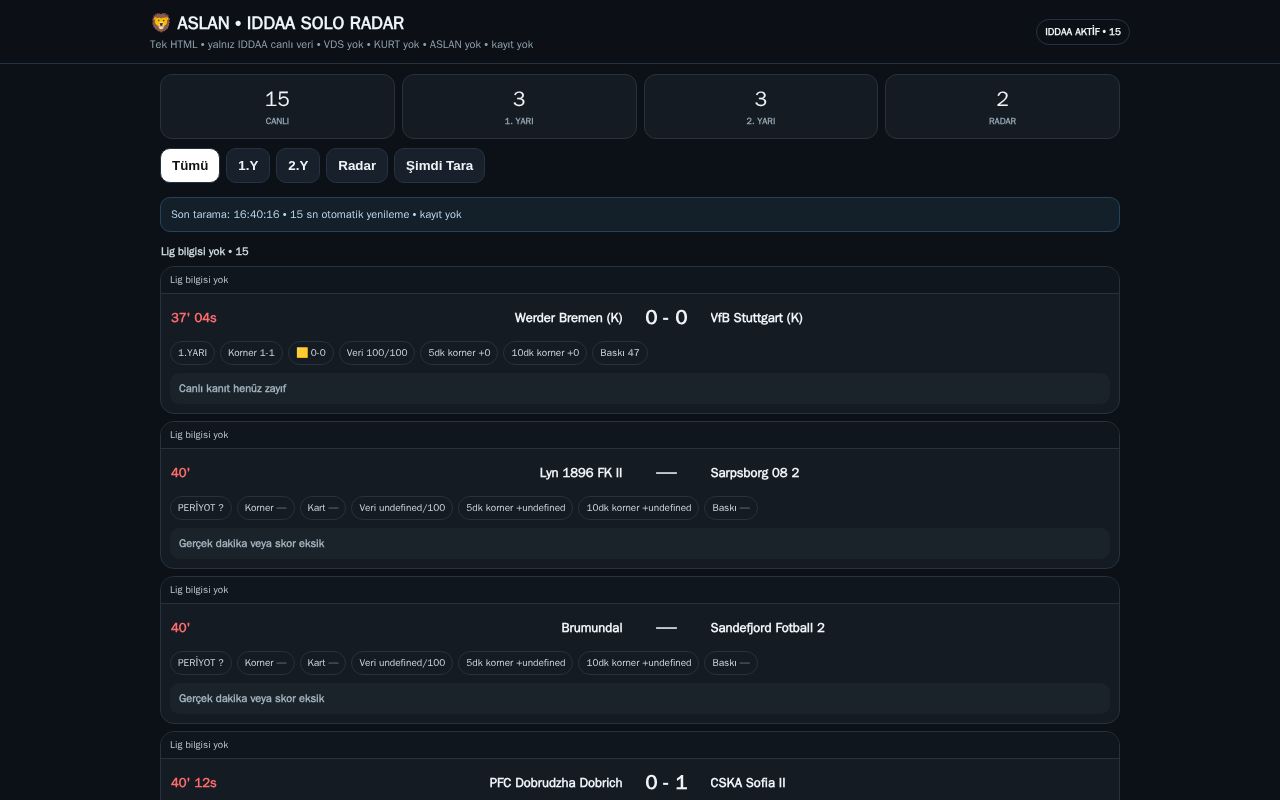Click the PFC Dobrudzha Dobrich team name
1280x800 pixels.
pos(556,783)
